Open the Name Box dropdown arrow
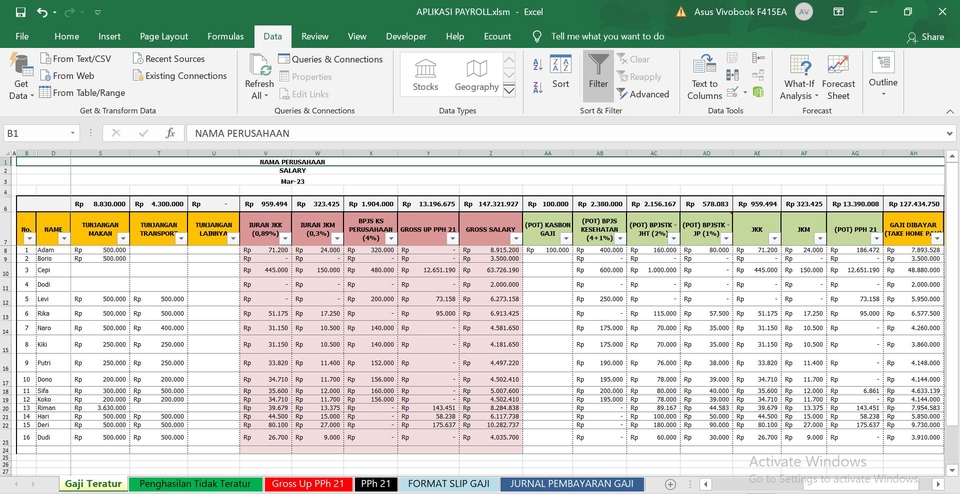960x494 pixels. point(73,133)
